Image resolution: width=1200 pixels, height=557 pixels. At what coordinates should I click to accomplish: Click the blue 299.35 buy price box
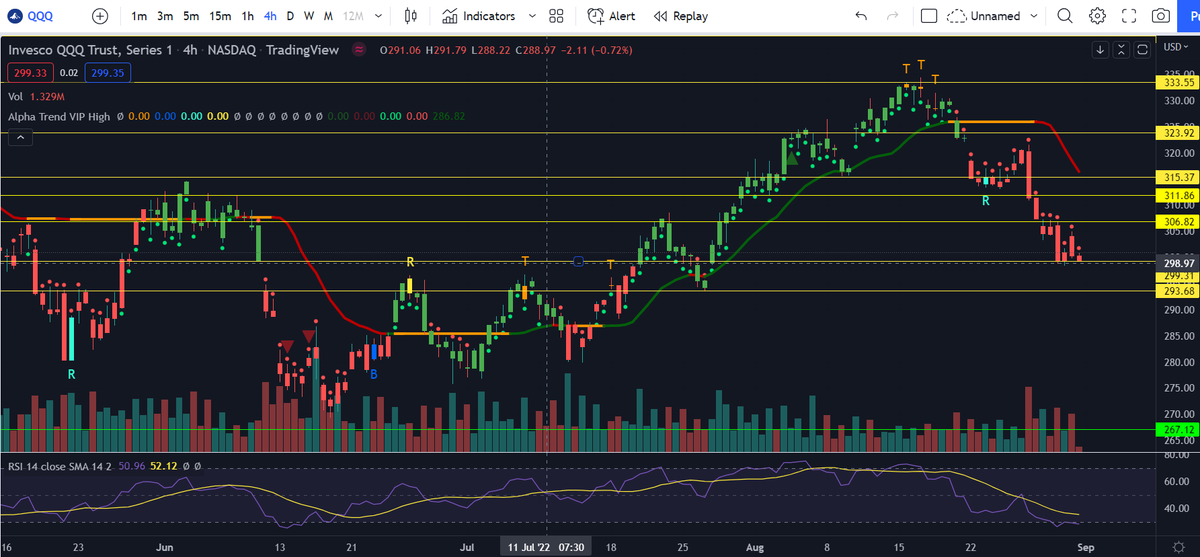pos(110,72)
